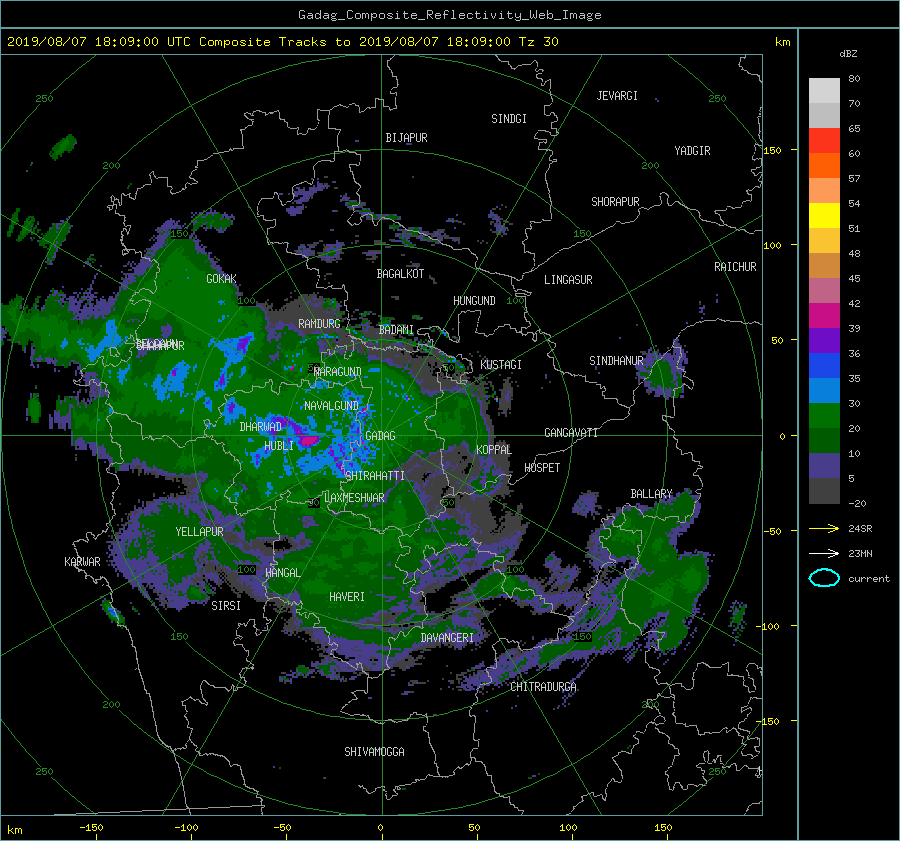The image size is (900, 841).
Task: Click the SHIVAMOGGA city label
Action: (374, 751)
